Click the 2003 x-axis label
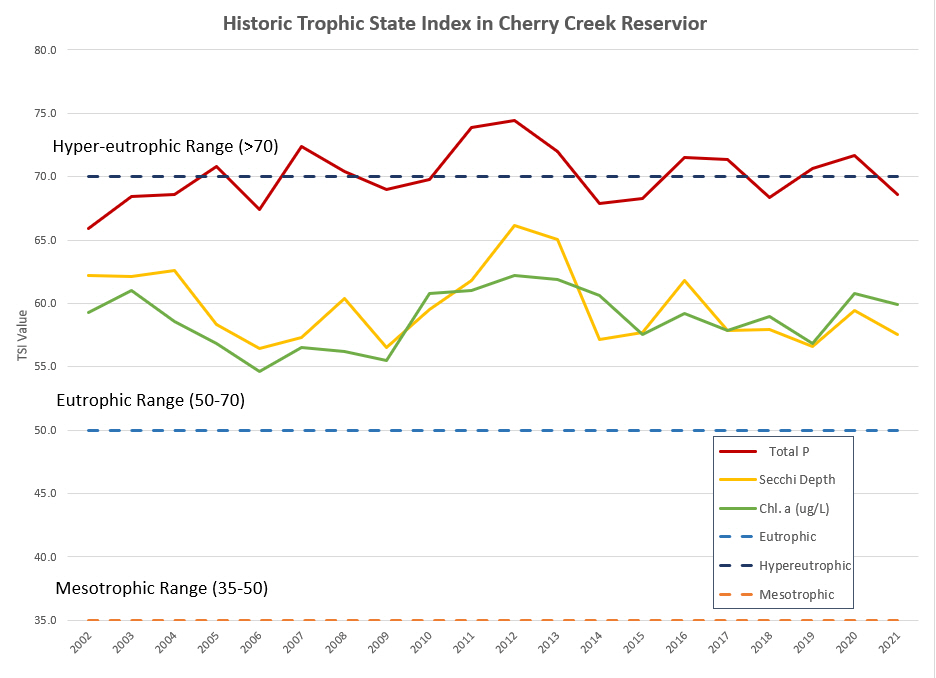Image resolution: width=936 pixels, height=678 pixels. coord(124,642)
